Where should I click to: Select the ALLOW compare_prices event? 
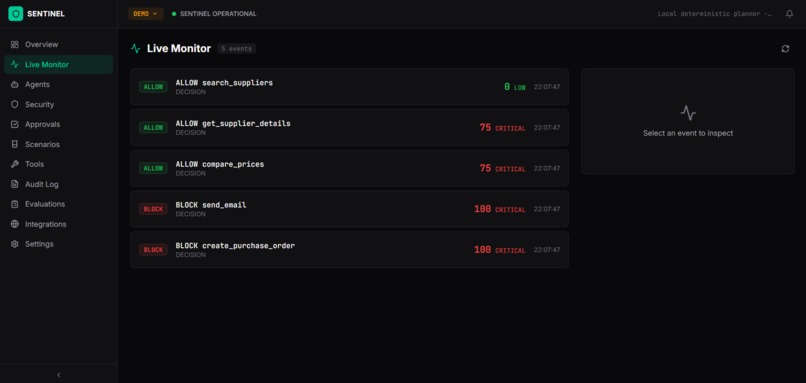pos(350,168)
